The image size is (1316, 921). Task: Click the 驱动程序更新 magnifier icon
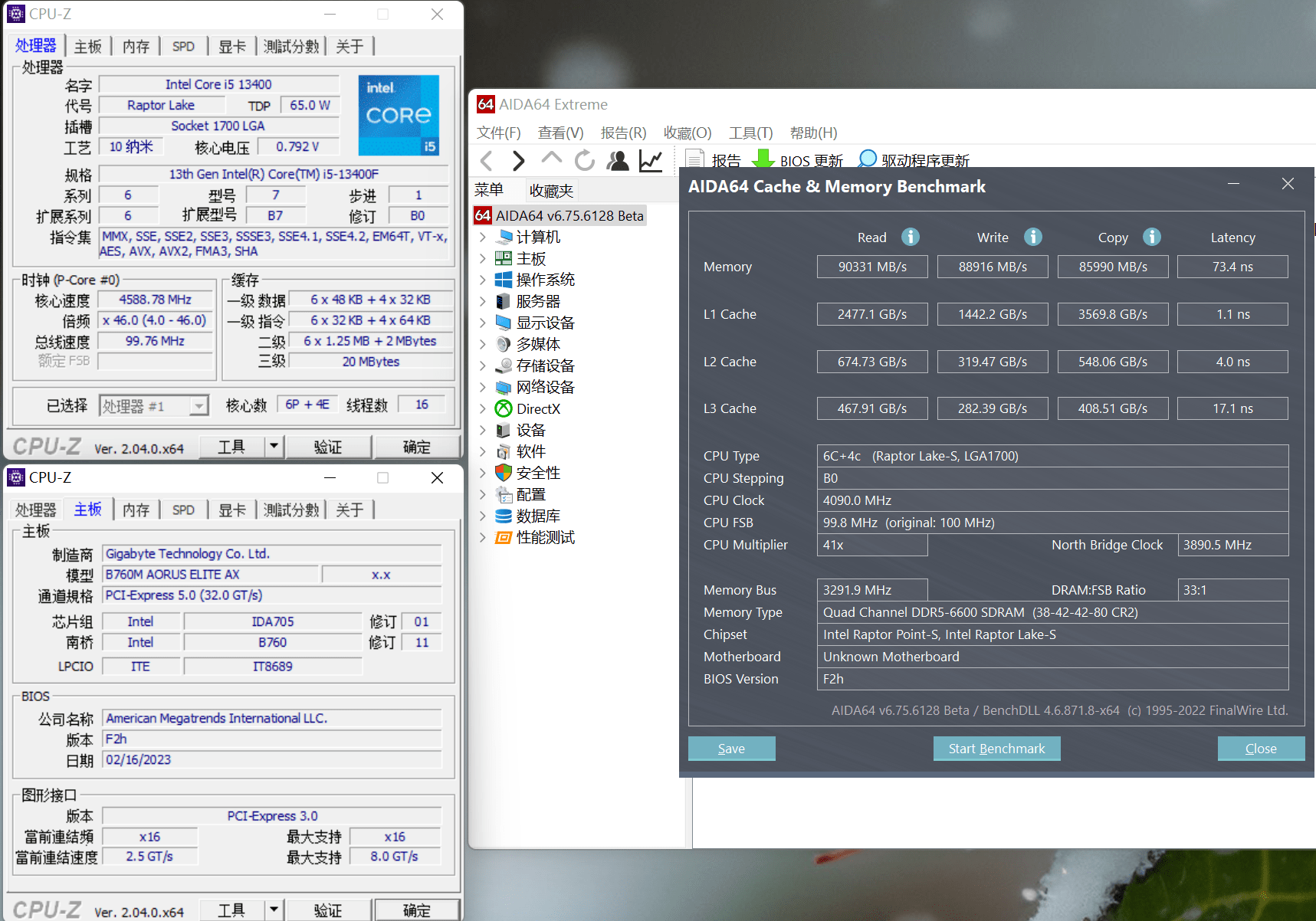[867, 159]
